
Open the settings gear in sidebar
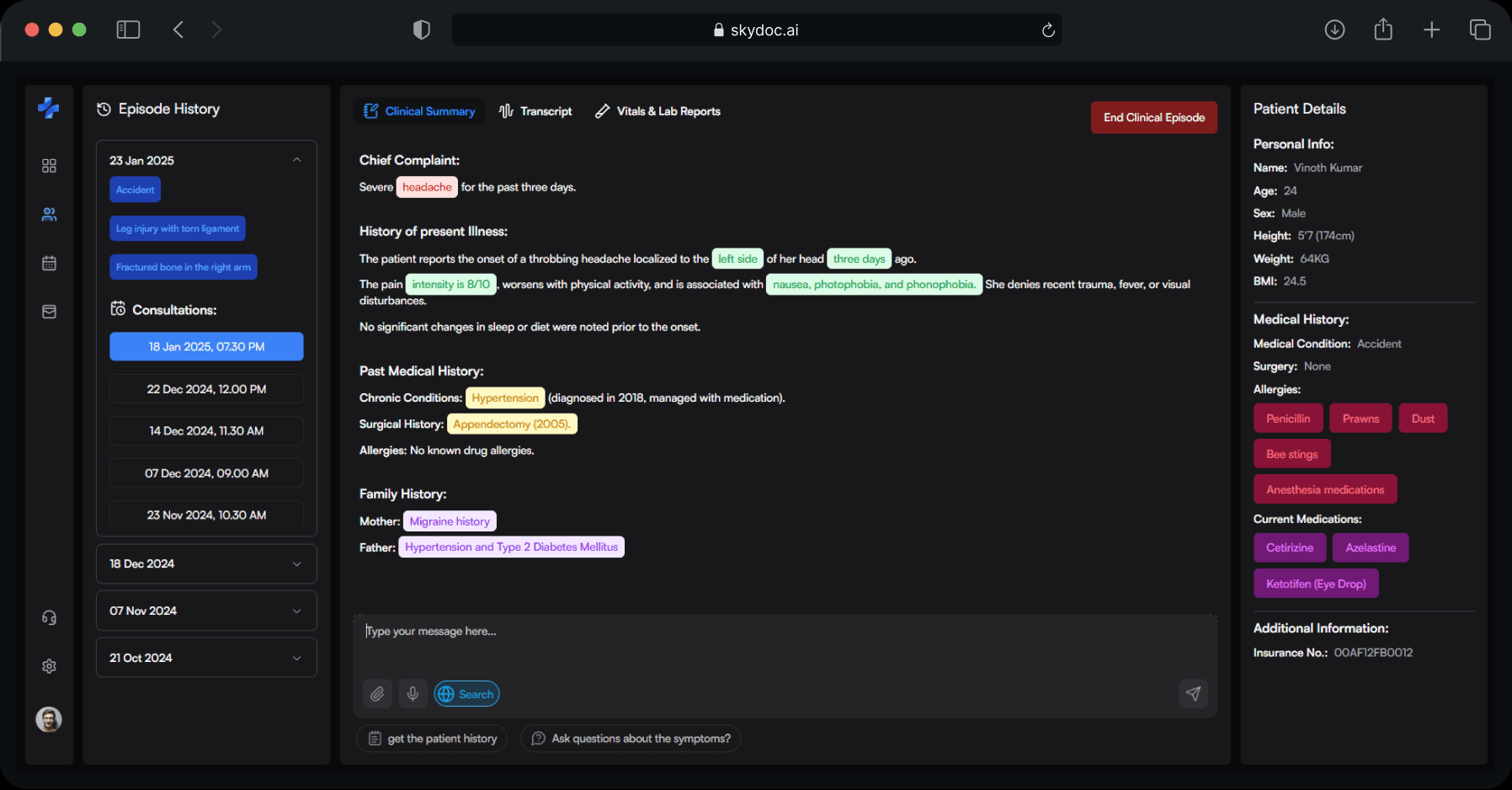click(50, 666)
